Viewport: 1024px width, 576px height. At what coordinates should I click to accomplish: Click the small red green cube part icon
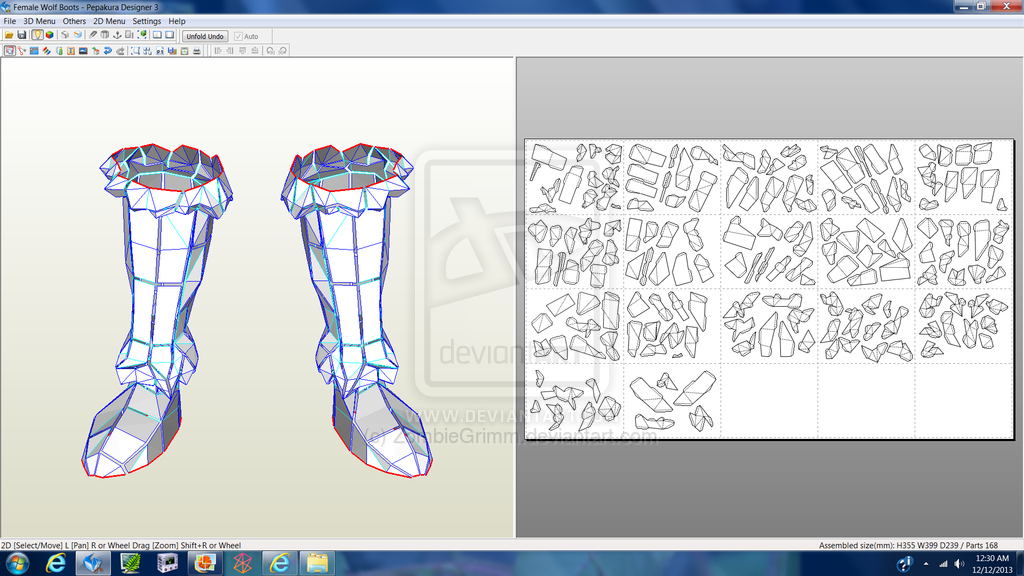pos(95,51)
